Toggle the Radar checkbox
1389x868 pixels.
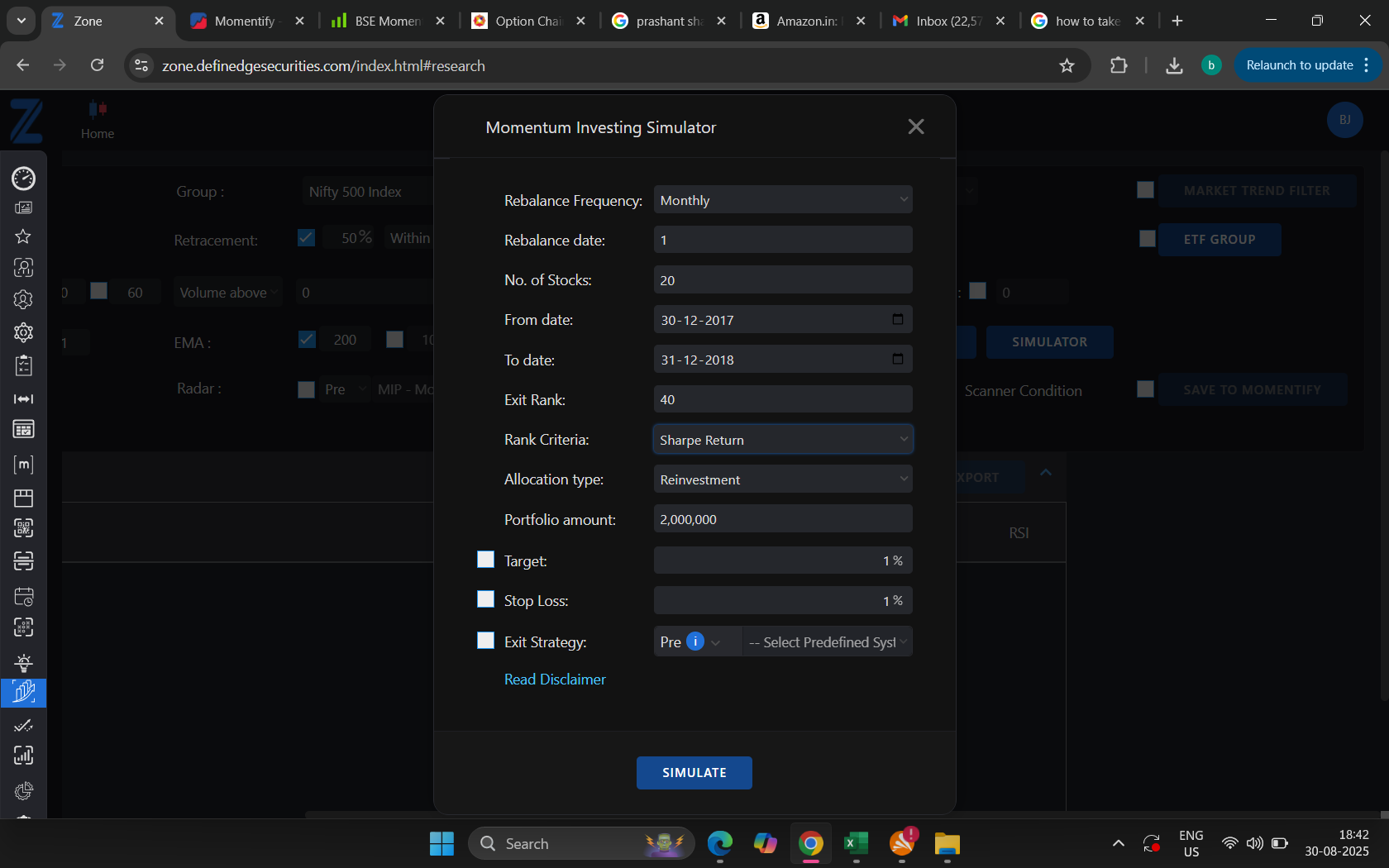point(306,389)
